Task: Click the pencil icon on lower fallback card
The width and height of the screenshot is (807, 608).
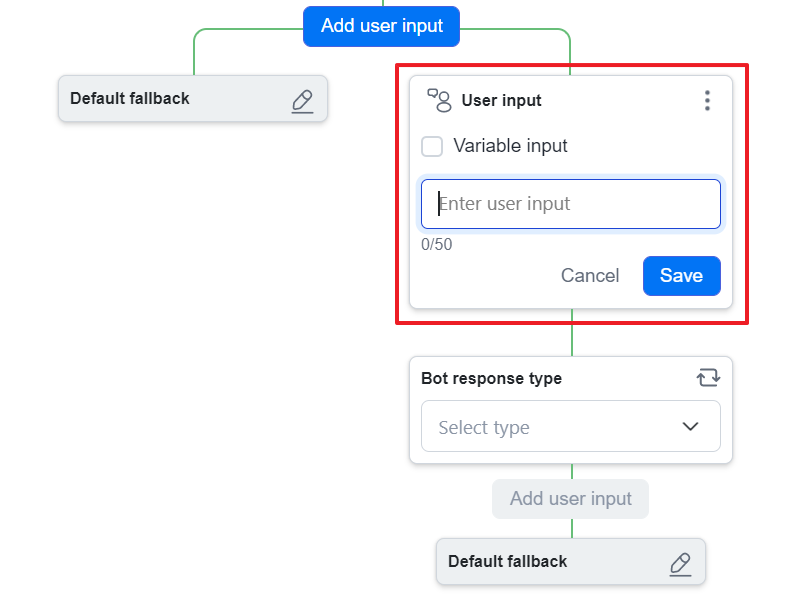Action: (681, 562)
